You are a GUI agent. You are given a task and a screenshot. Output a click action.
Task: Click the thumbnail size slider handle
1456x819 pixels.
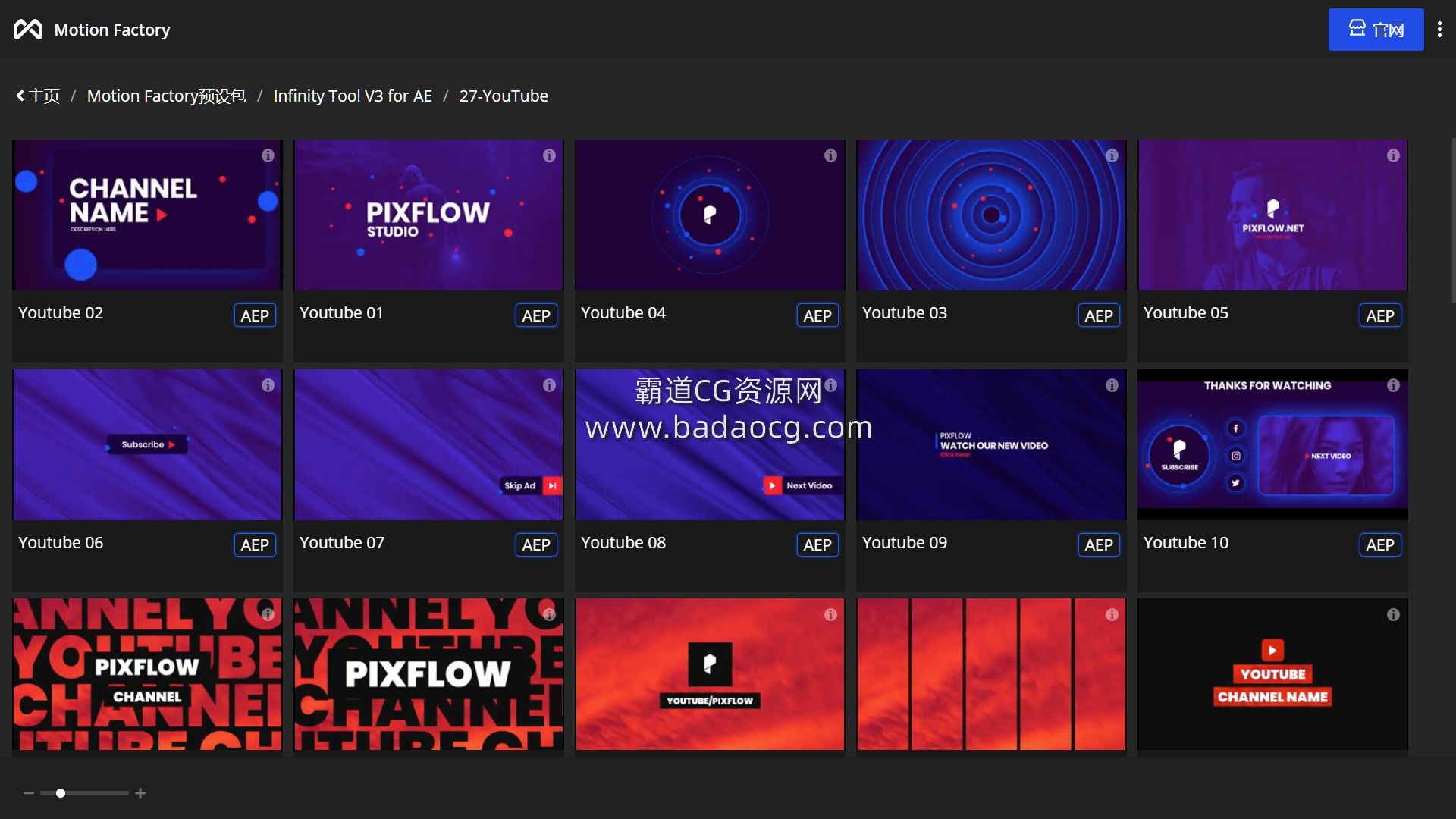[61, 793]
